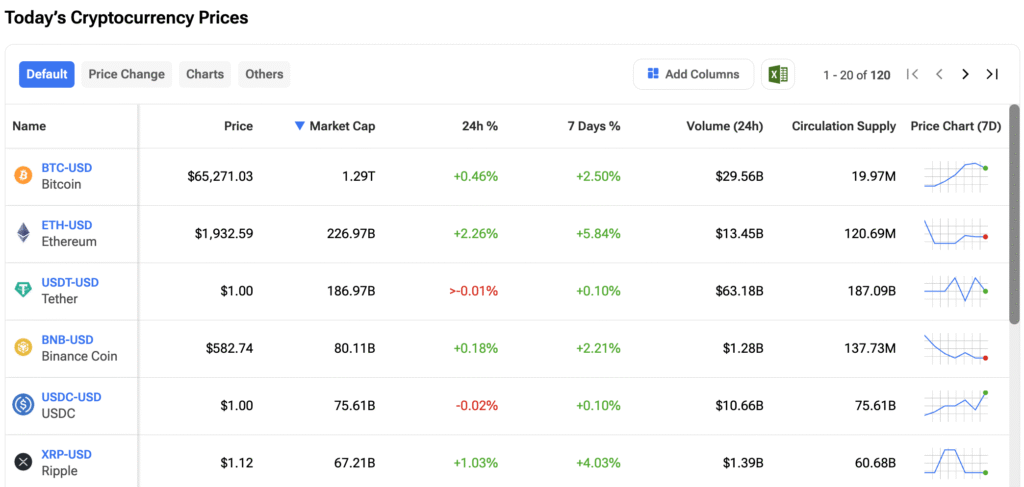Click the Binance Coin logo icon
This screenshot has width=1024, height=487.
point(24,347)
